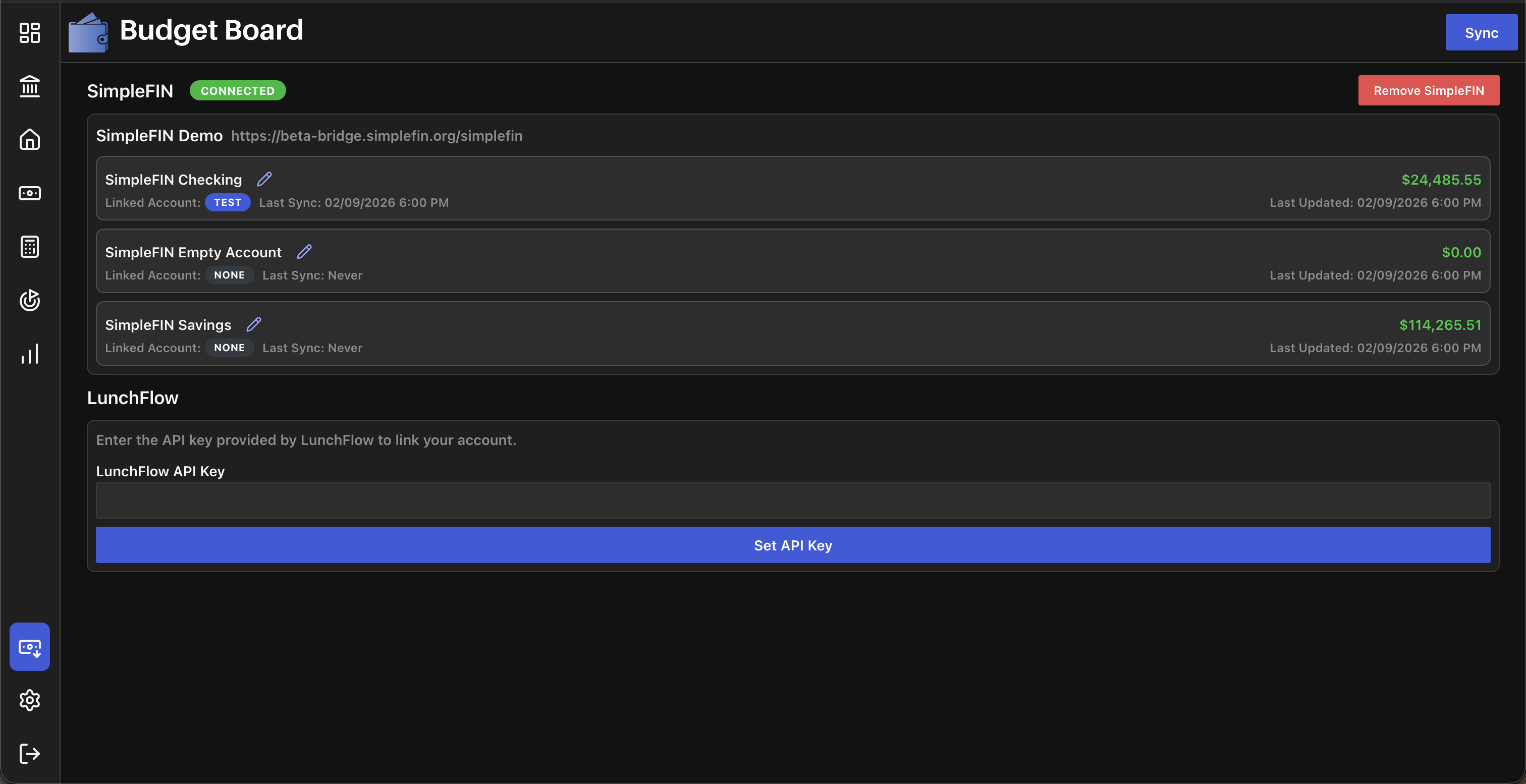
Task: Click the LunchFlow section heading
Action: [x=133, y=398]
